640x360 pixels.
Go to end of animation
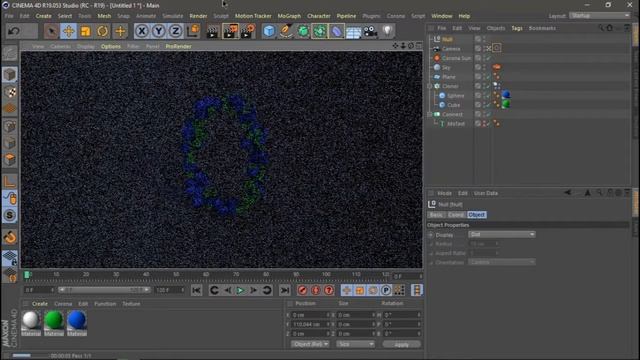(x=284, y=290)
